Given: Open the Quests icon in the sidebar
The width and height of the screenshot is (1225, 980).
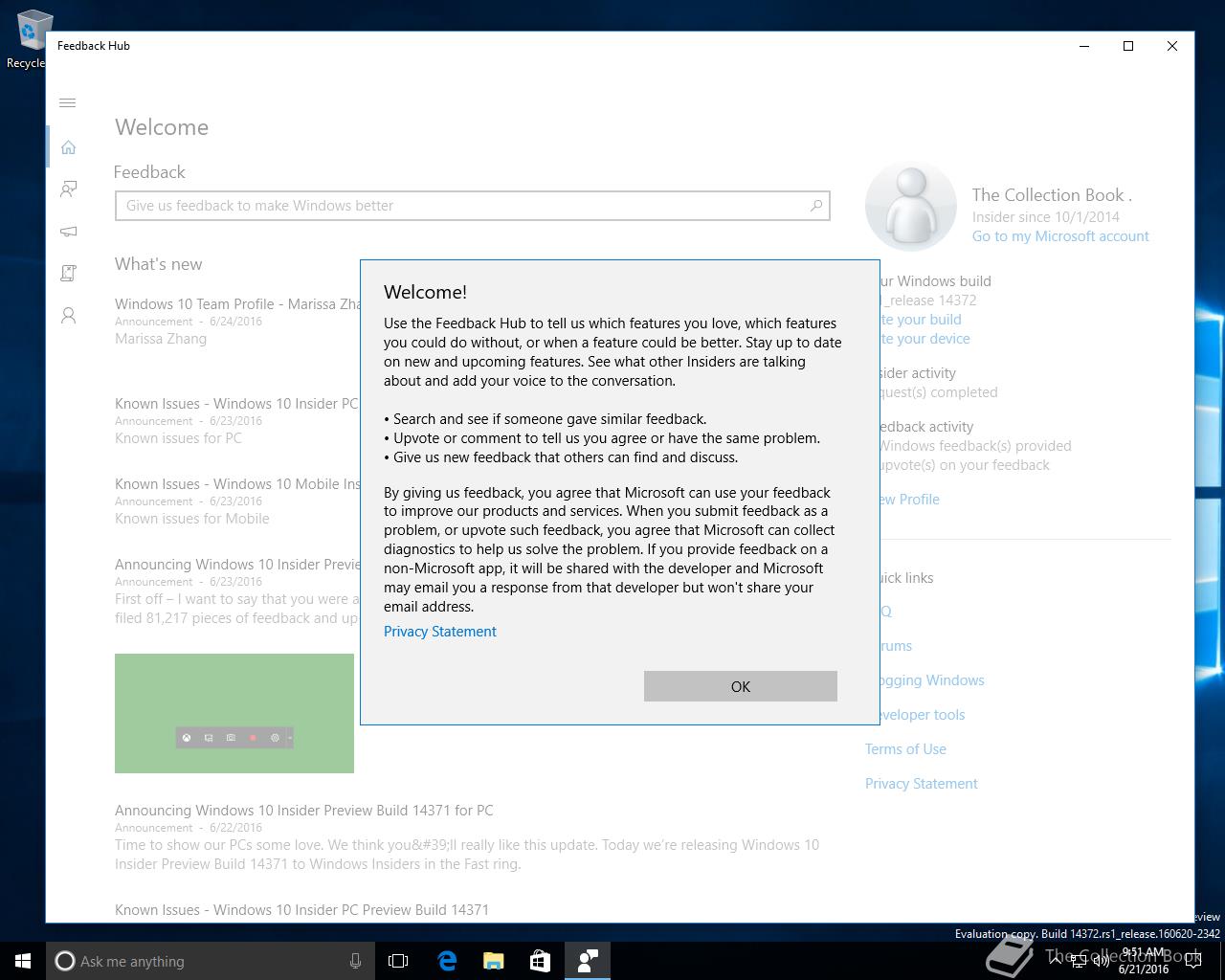Looking at the screenshot, I should coord(68,274).
